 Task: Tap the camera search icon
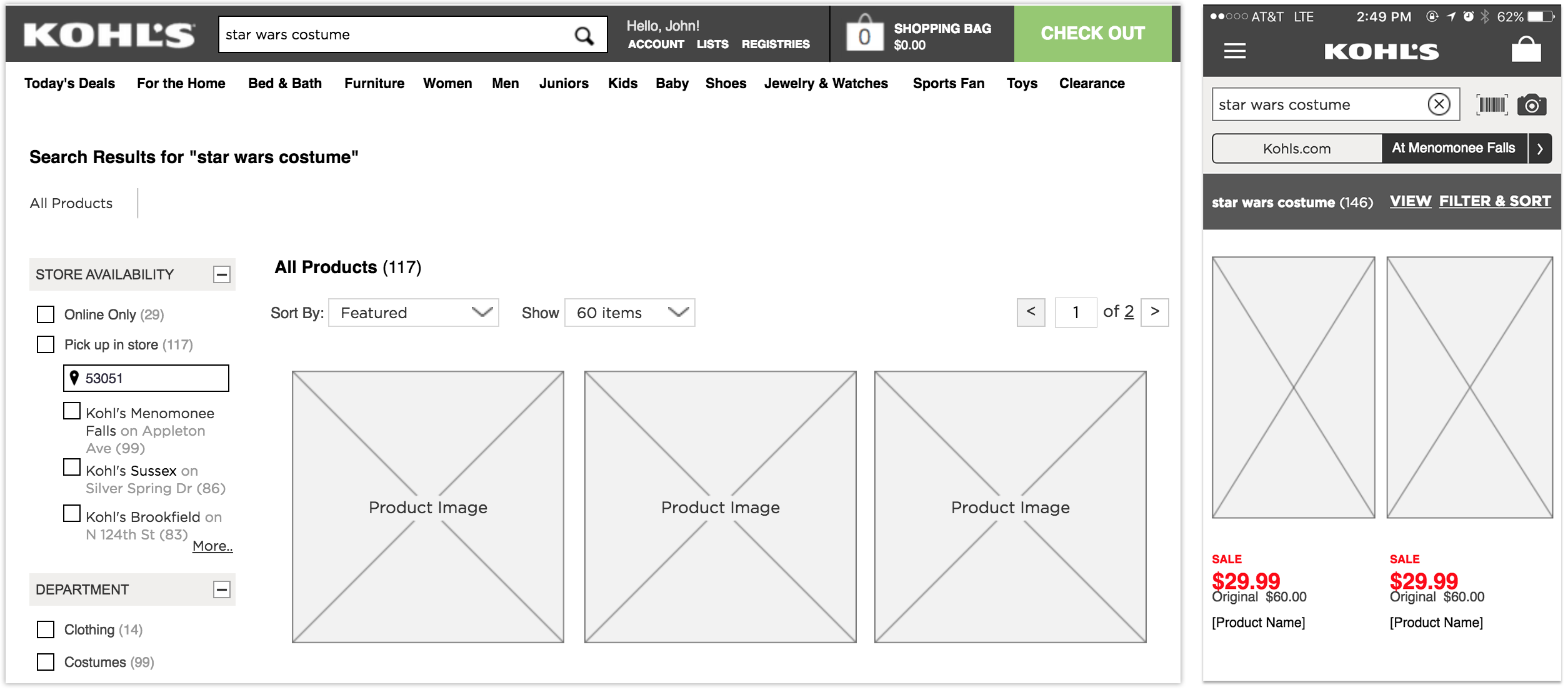coord(1532,104)
